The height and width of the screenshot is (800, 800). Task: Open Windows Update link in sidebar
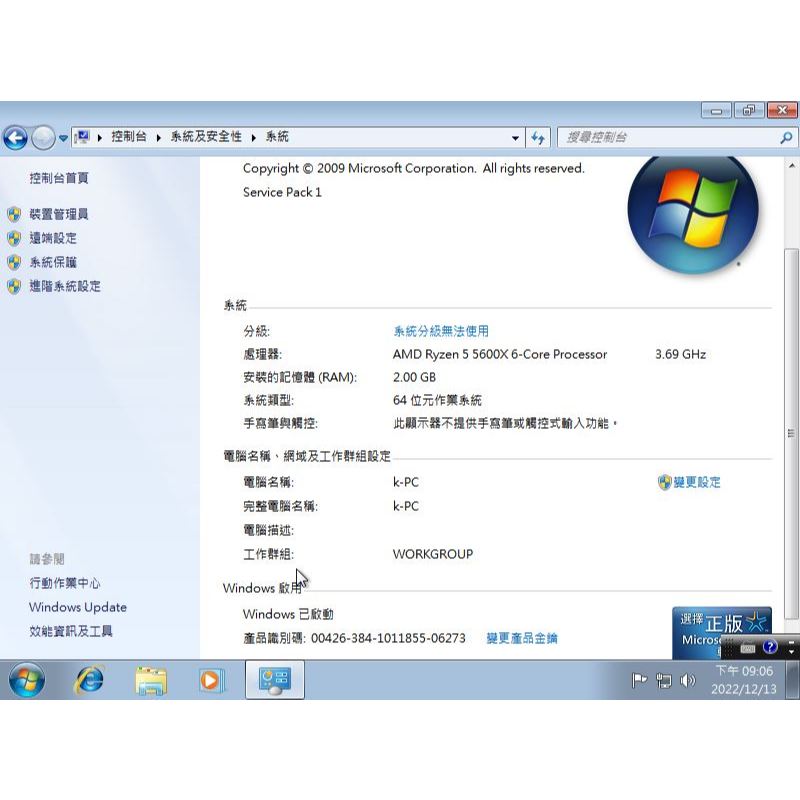click(78, 607)
